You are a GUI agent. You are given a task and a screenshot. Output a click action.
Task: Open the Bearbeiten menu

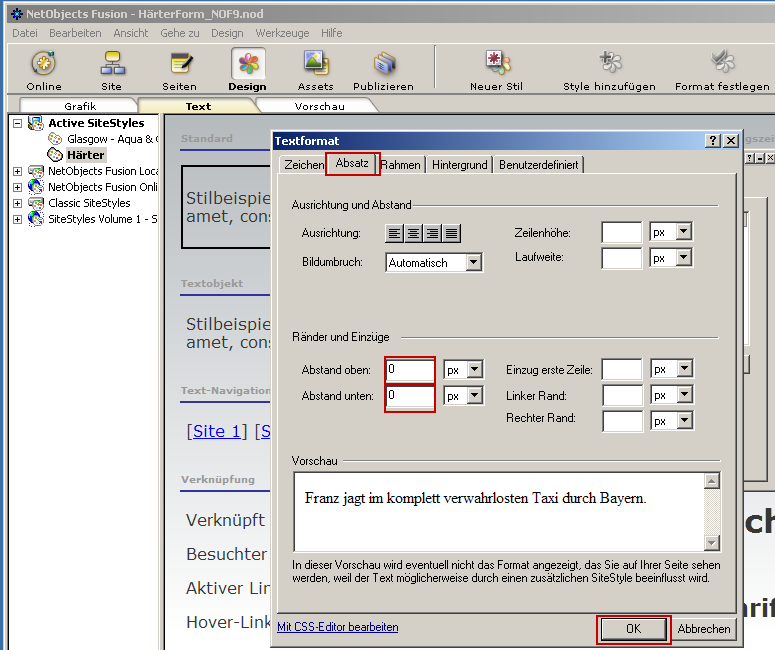click(x=75, y=33)
